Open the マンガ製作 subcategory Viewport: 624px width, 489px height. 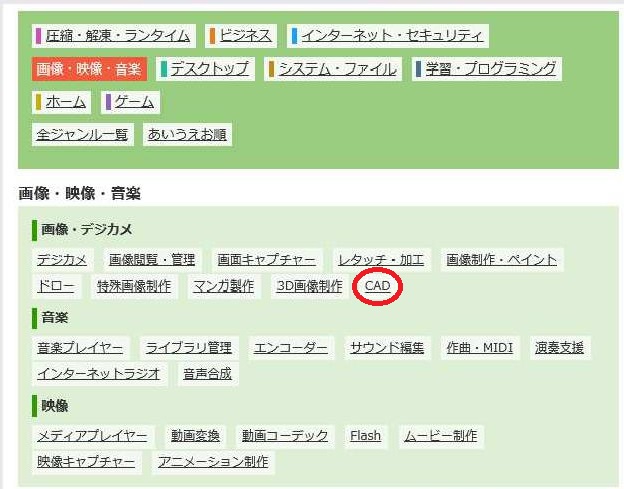[x=222, y=286]
